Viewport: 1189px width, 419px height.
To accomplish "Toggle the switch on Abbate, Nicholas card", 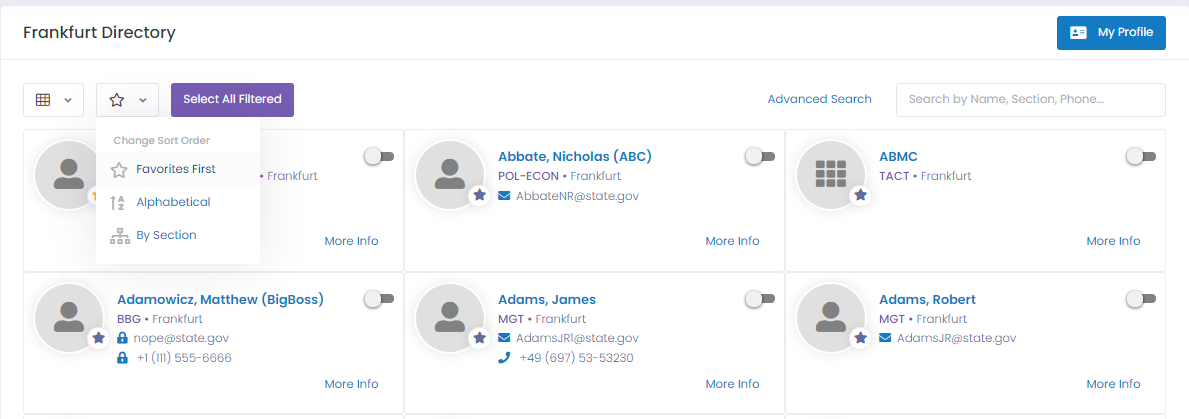I will point(760,156).
